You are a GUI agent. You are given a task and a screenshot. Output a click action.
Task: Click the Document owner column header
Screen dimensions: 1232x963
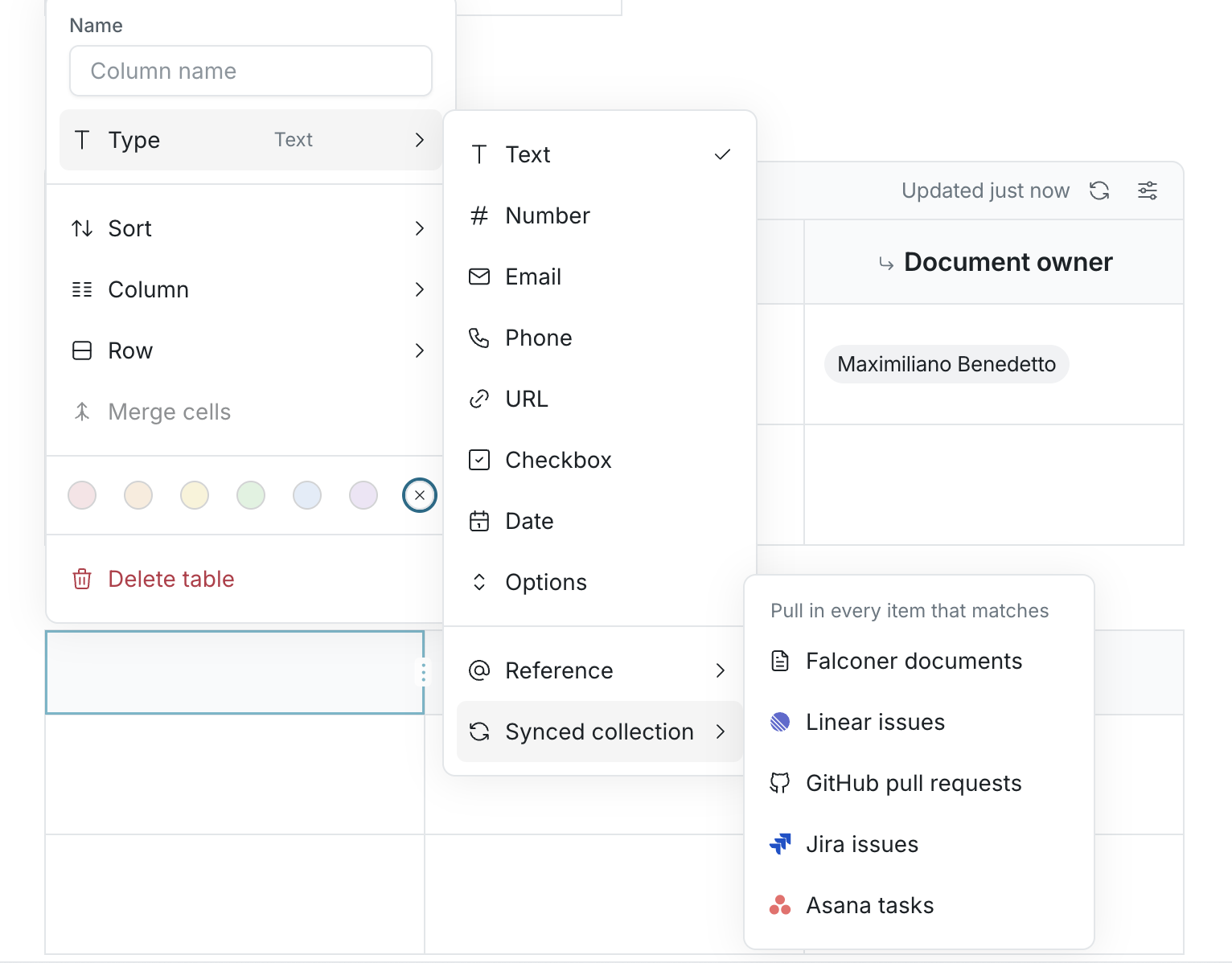click(x=994, y=262)
